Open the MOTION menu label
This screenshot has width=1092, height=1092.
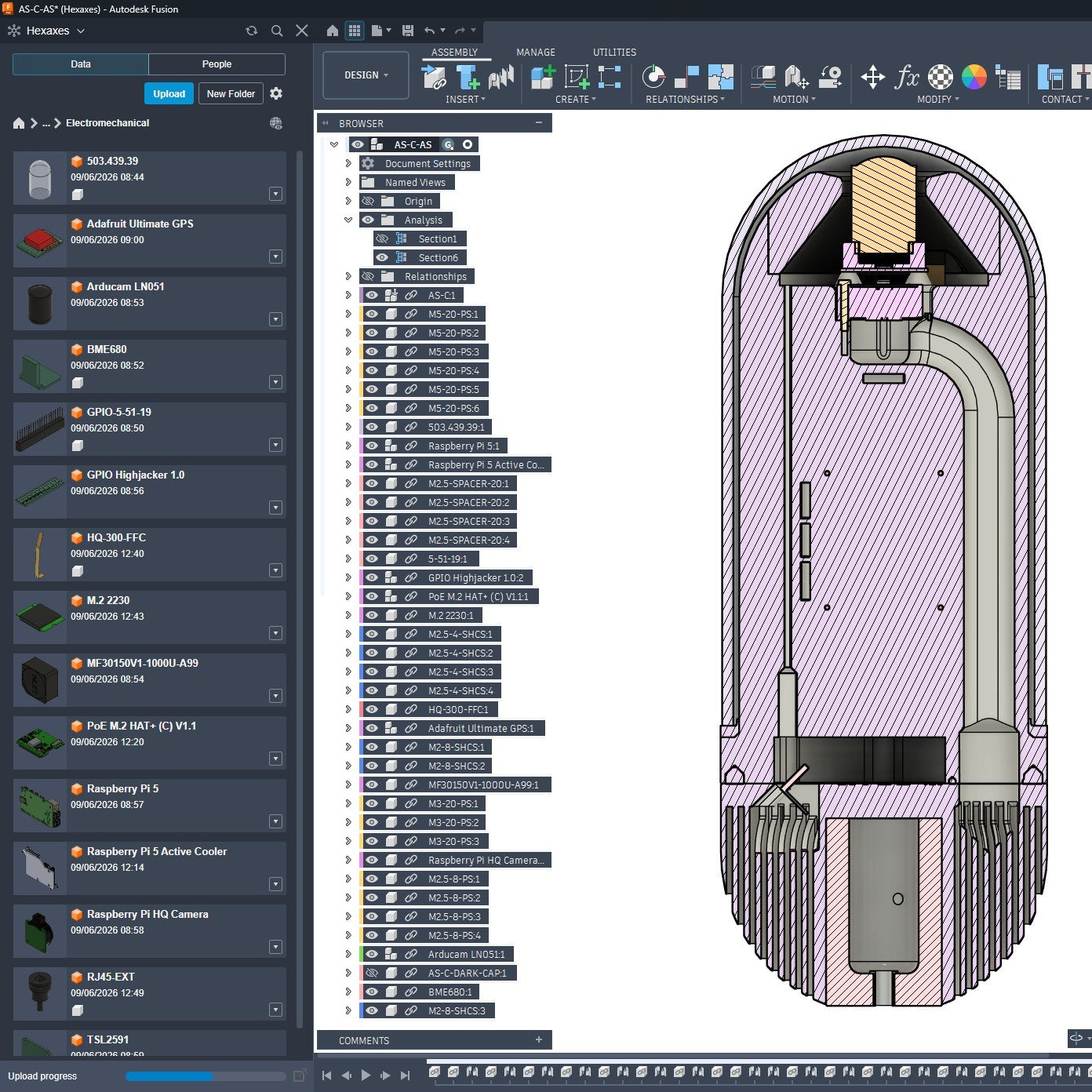[794, 100]
